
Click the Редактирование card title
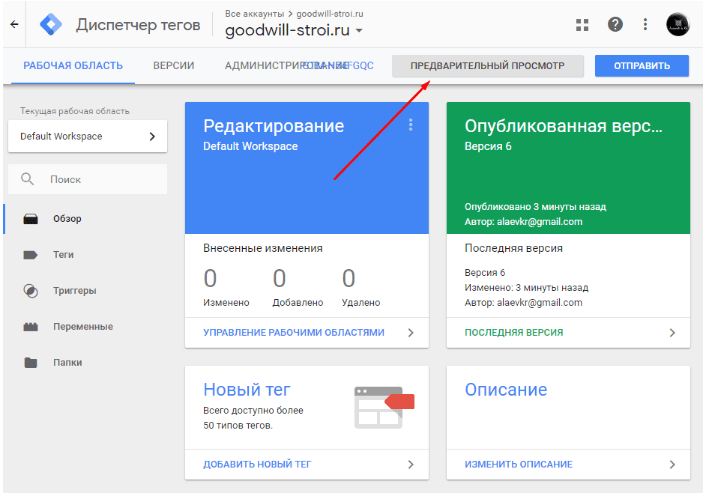point(273,126)
